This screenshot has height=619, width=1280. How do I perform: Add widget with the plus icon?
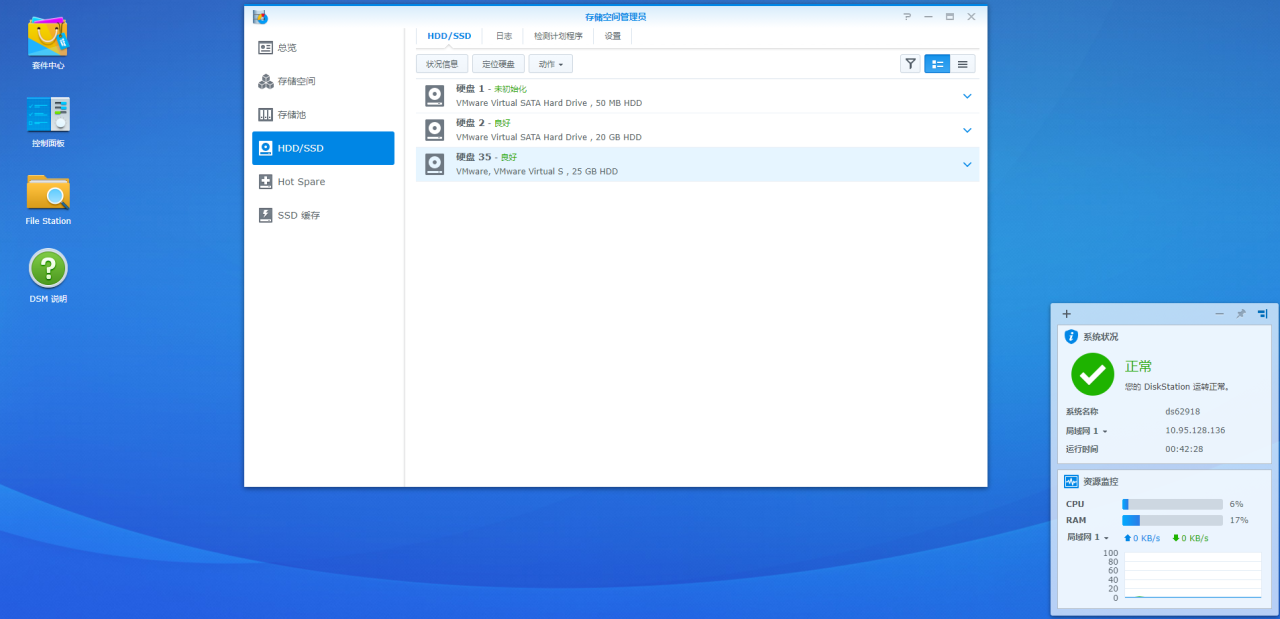pos(1067,314)
